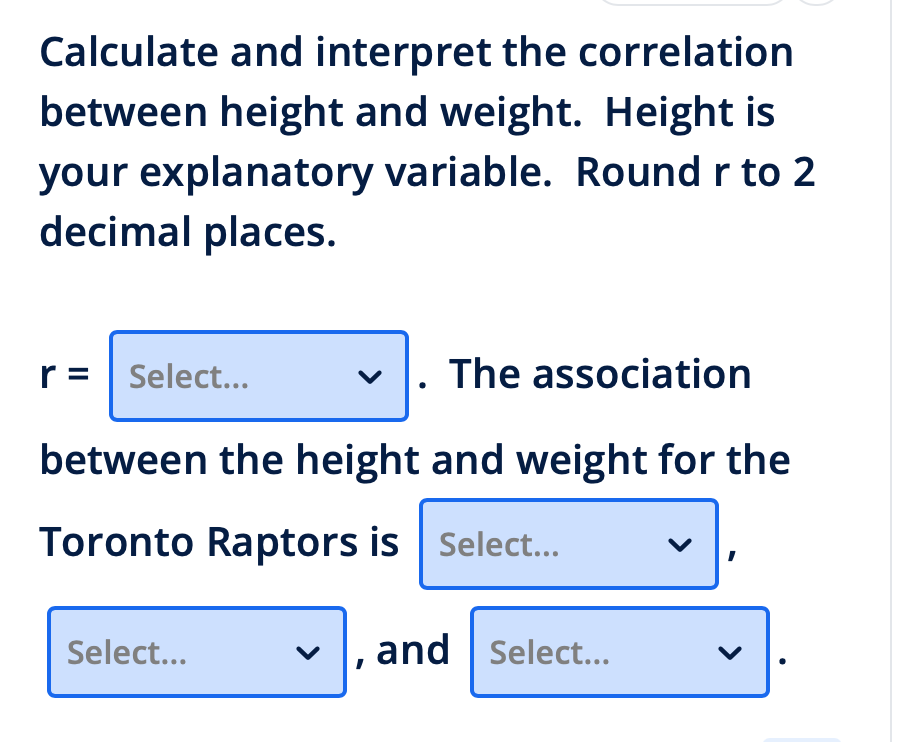Screen dimensions: 906x742
Task: Open the dropdown following 'Toronto Raptors is'
Action: (x=568, y=544)
